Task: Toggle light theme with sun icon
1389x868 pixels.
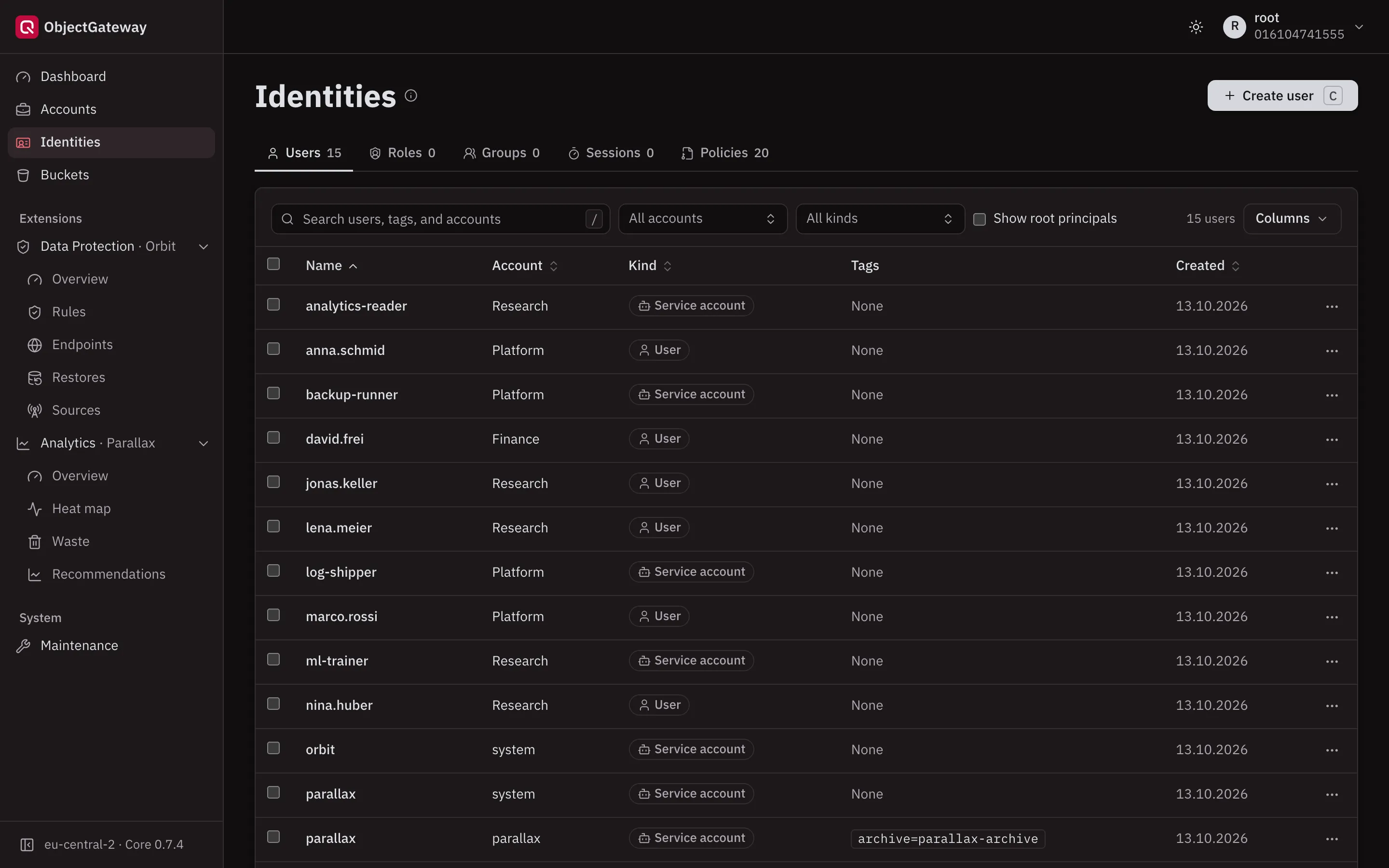Action: [x=1196, y=27]
